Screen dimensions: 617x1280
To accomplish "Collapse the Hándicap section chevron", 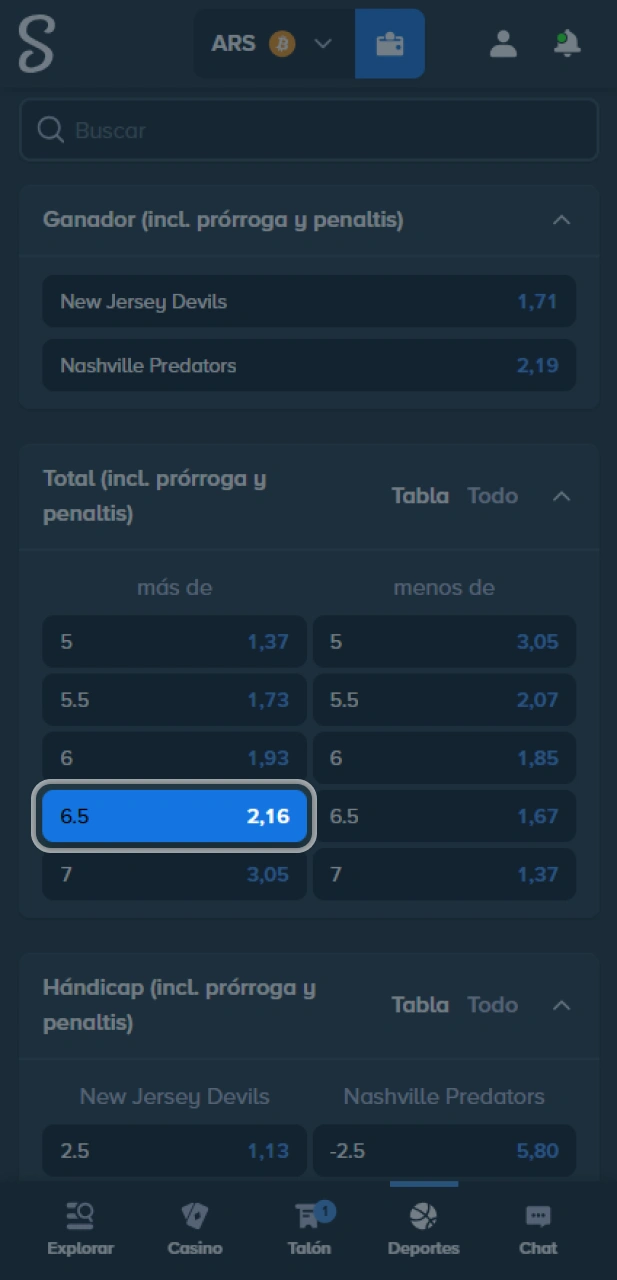I will 561,1004.
